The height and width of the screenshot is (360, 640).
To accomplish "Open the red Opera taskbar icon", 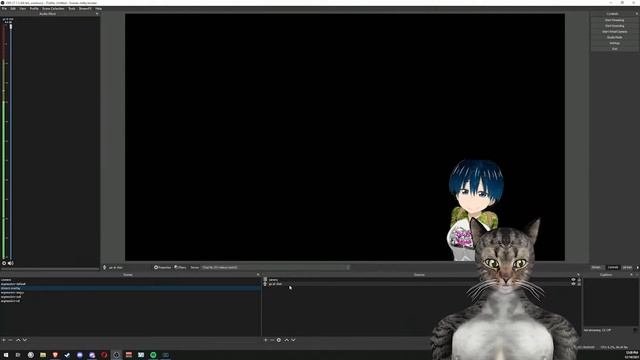I will [104, 355].
